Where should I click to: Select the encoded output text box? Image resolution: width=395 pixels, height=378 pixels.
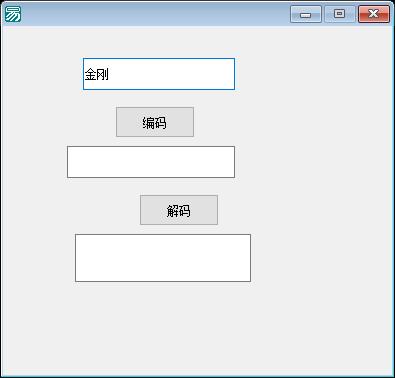pyautogui.click(x=151, y=162)
